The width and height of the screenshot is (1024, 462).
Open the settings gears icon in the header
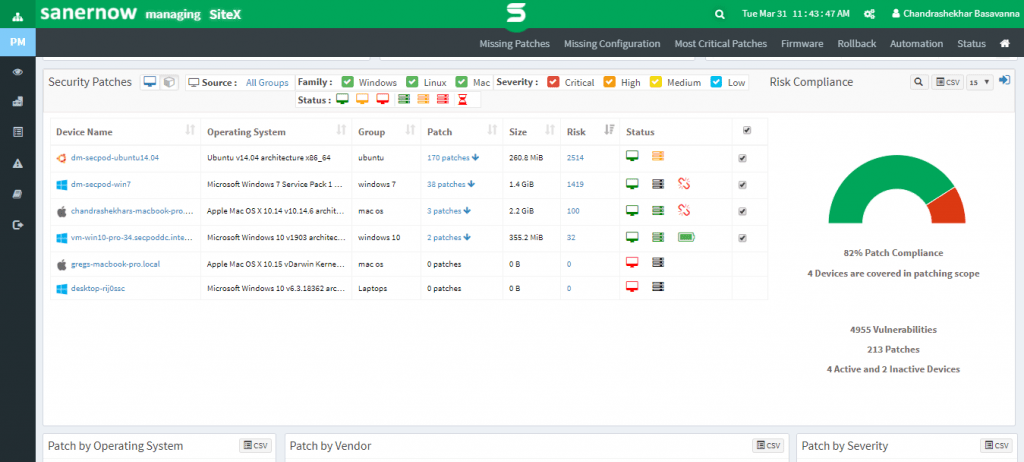coord(869,14)
